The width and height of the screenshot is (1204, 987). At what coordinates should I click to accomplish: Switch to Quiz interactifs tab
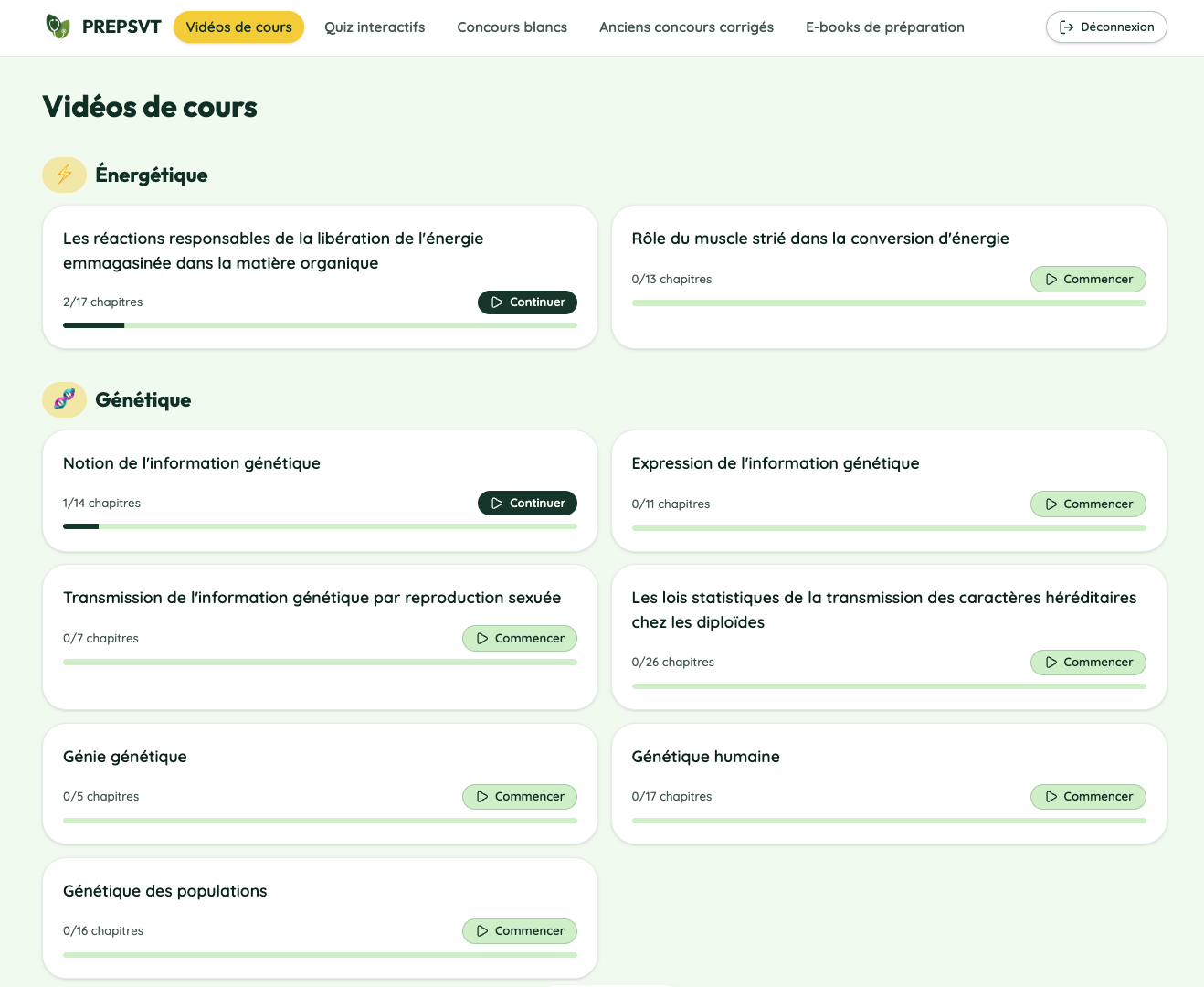point(375,27)
